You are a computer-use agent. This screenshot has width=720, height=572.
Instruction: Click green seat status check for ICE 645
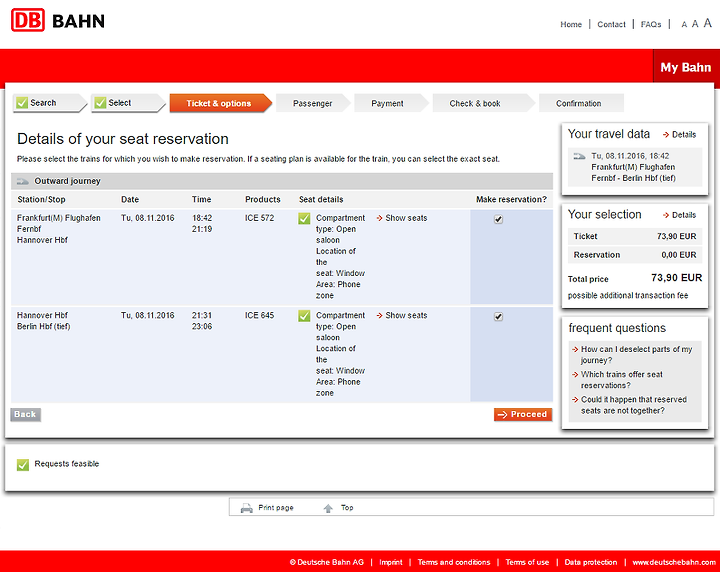[304, 316]
